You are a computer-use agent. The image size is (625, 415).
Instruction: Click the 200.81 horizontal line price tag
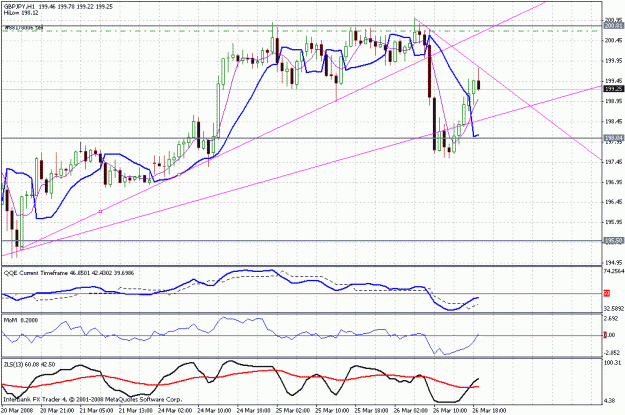pos(614,26)
